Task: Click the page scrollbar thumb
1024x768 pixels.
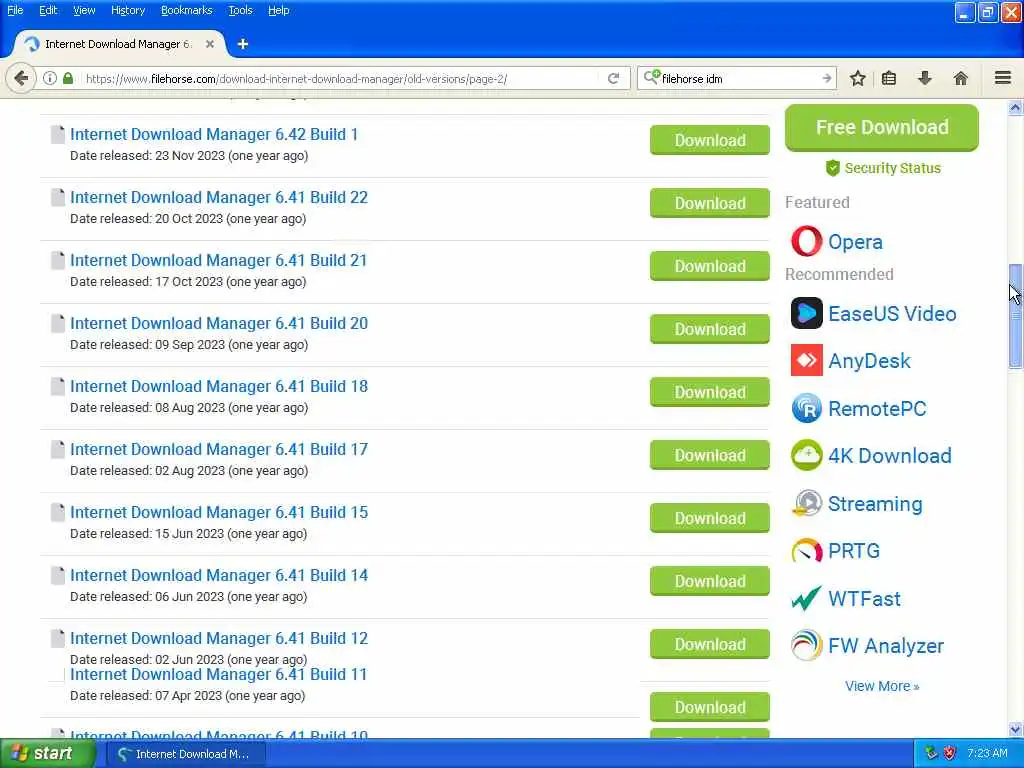Action: (x=1015, y=317)
